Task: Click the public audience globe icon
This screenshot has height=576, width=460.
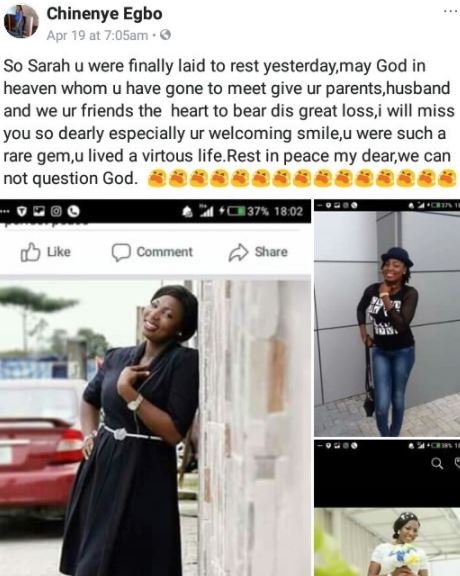Action: pyautogui.click(x=165, y=35)
